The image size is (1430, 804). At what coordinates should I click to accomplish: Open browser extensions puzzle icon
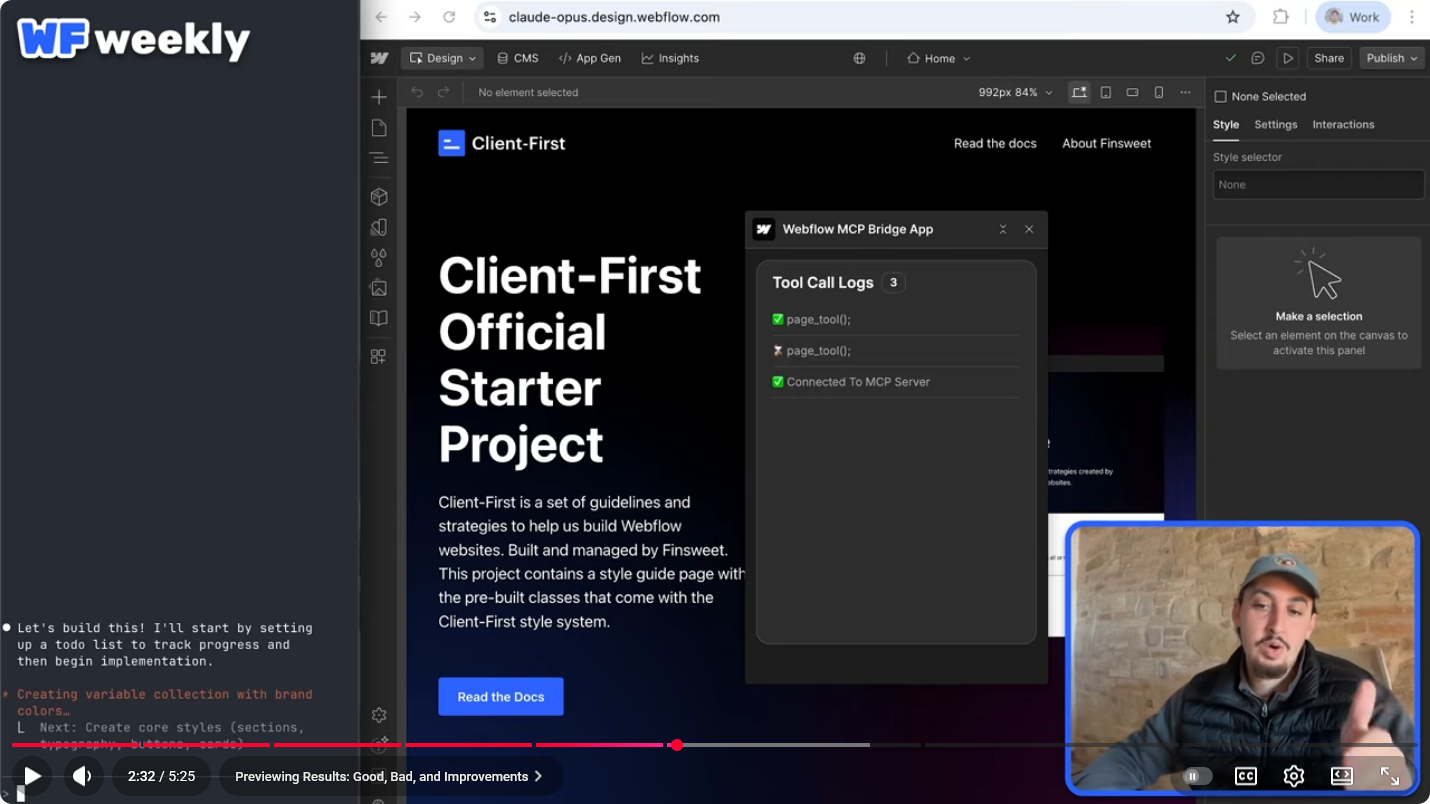1280,17
